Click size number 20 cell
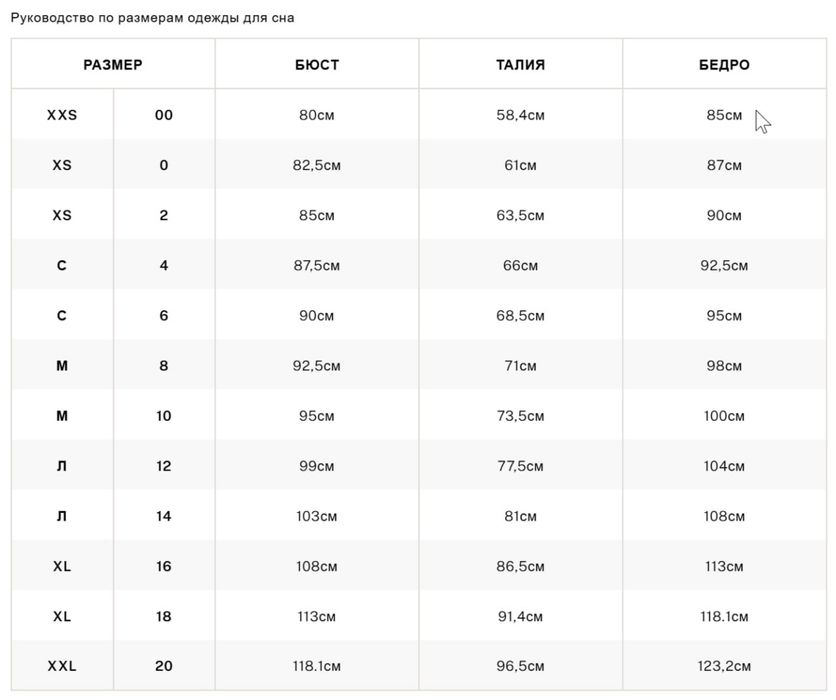 click(x=164, y=666)
